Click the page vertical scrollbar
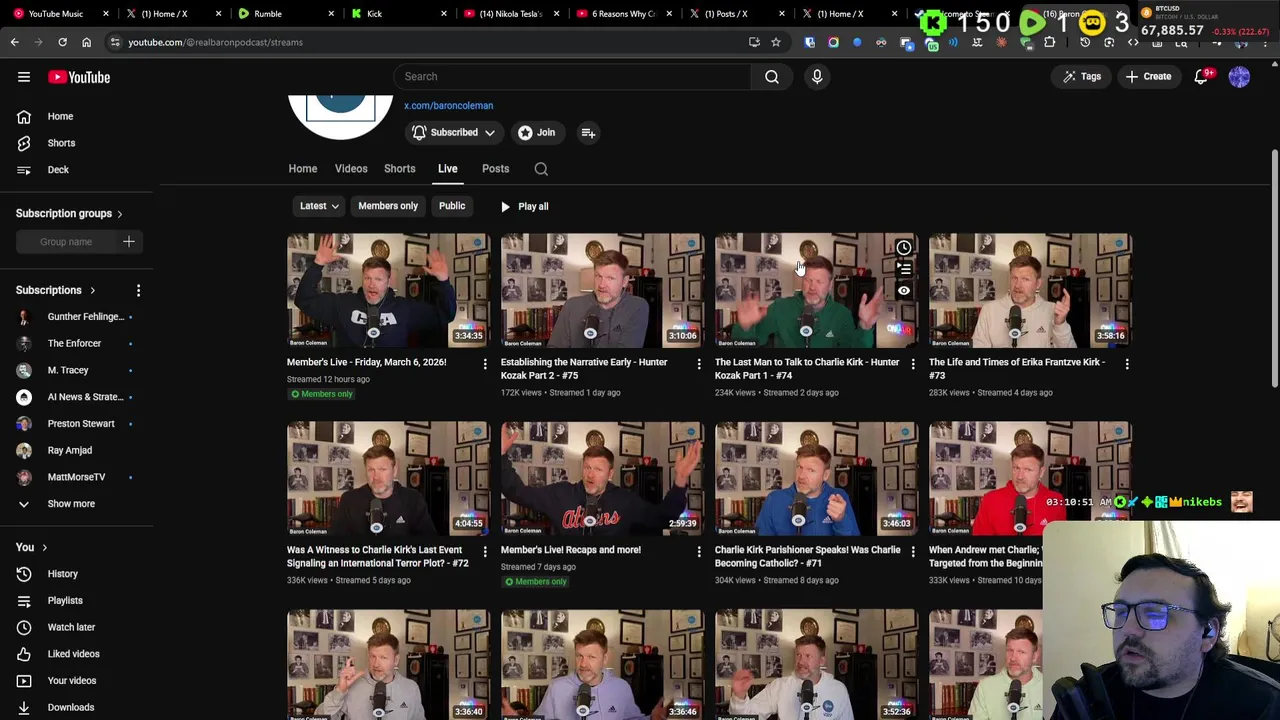Screen dimensions: 1280x720 (x=1274, y=270)
